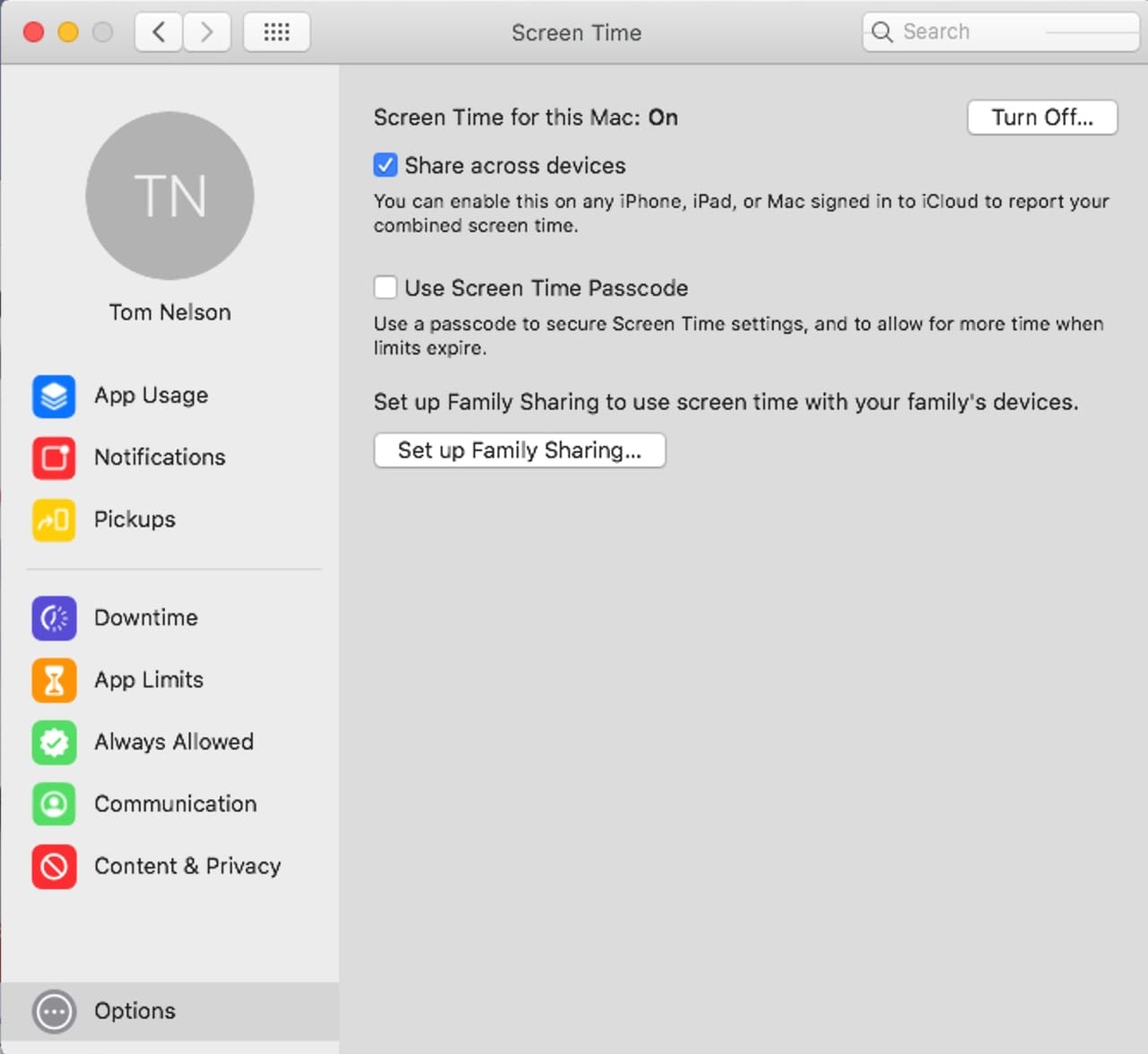Viewport: 1148px width, 1054px height.
Task: Click the Use Screen Time Passcode label
Action: click(x=546, y=288)
